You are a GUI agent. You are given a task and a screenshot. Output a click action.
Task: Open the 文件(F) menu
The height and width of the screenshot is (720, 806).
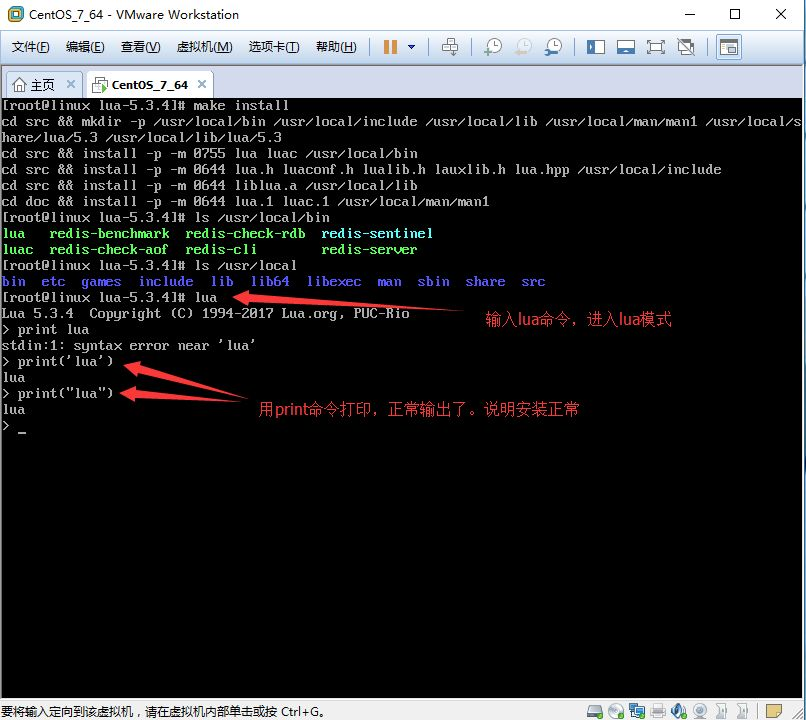[x=30, y=47]
